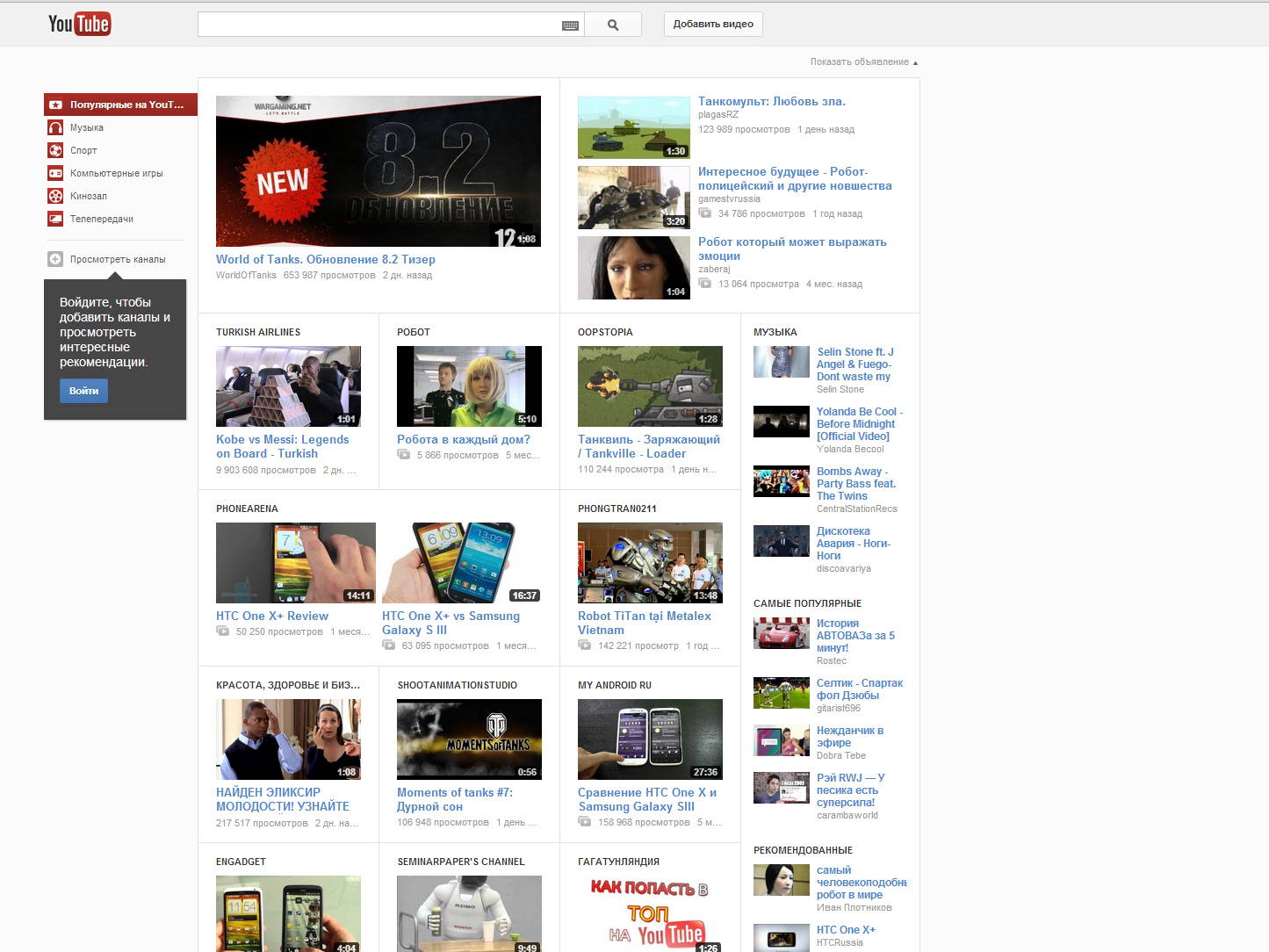1269x952 pixels.
Task: Click the Телепередачи TV icon
Action: tap(55, 219)
